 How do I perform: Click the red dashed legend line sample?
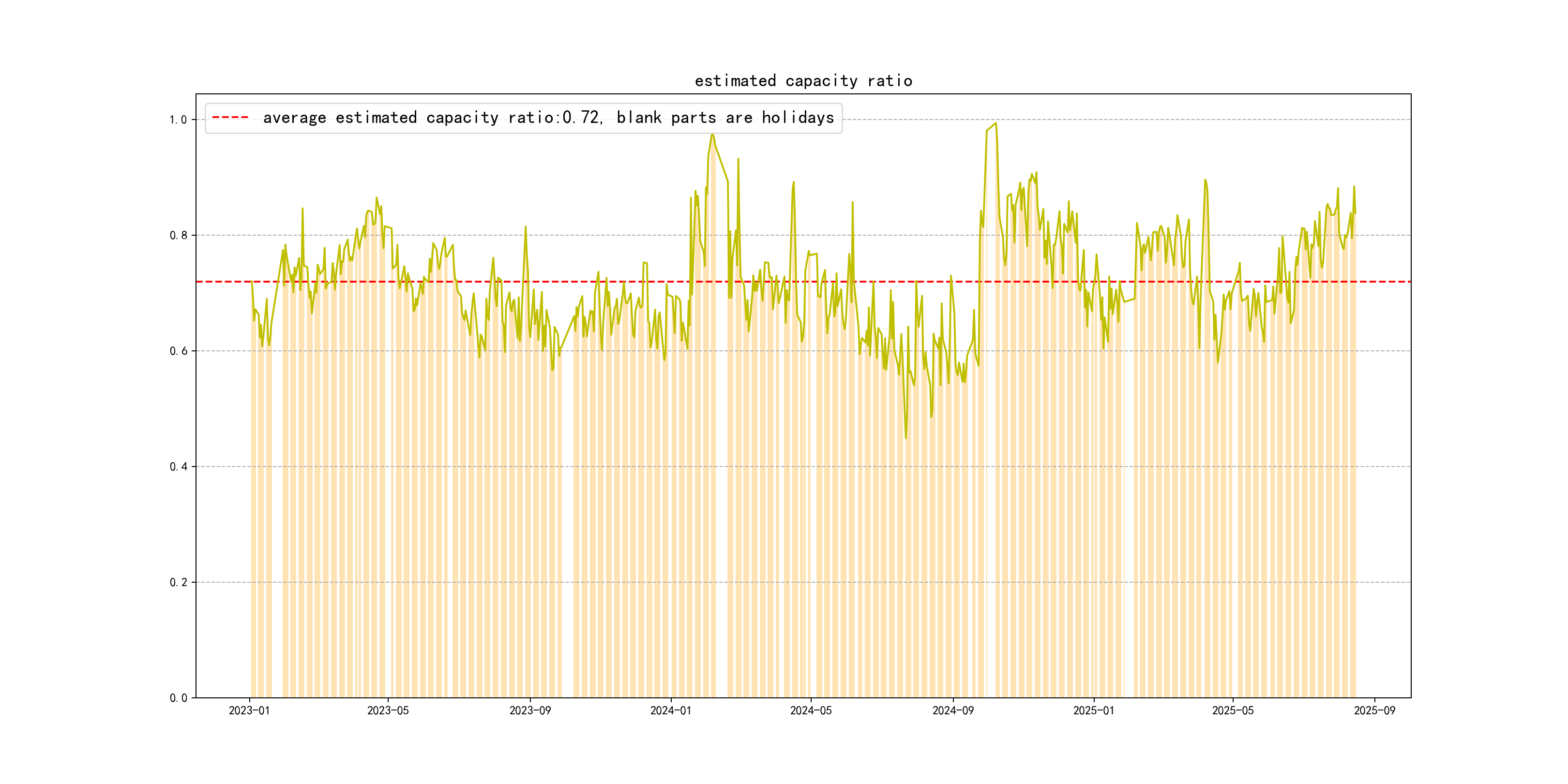(x=231, y=118)
